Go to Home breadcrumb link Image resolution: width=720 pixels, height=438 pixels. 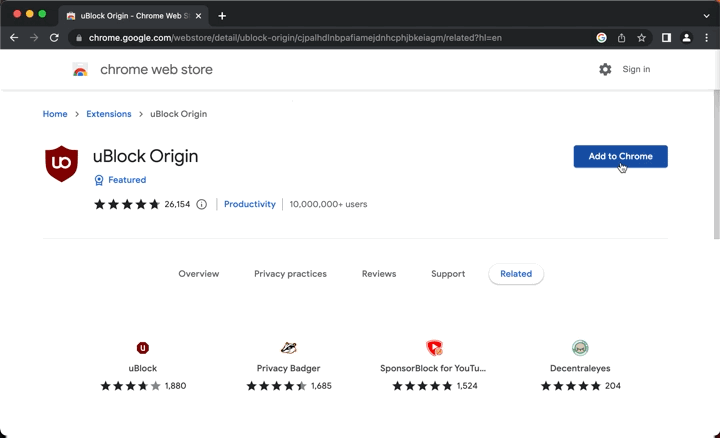pyautogui.click(x=55, y=114)
